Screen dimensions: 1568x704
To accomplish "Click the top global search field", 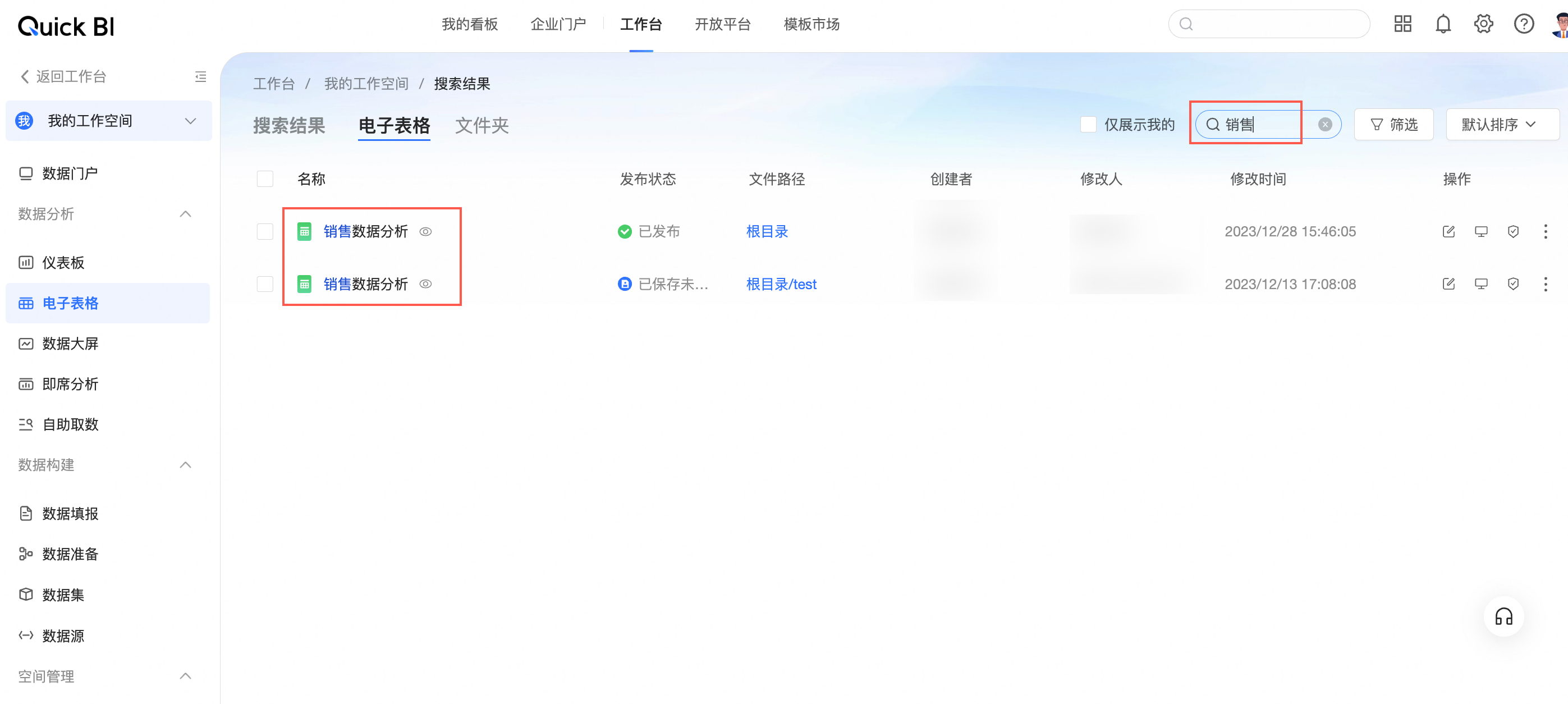I will tap(1269, 24).
